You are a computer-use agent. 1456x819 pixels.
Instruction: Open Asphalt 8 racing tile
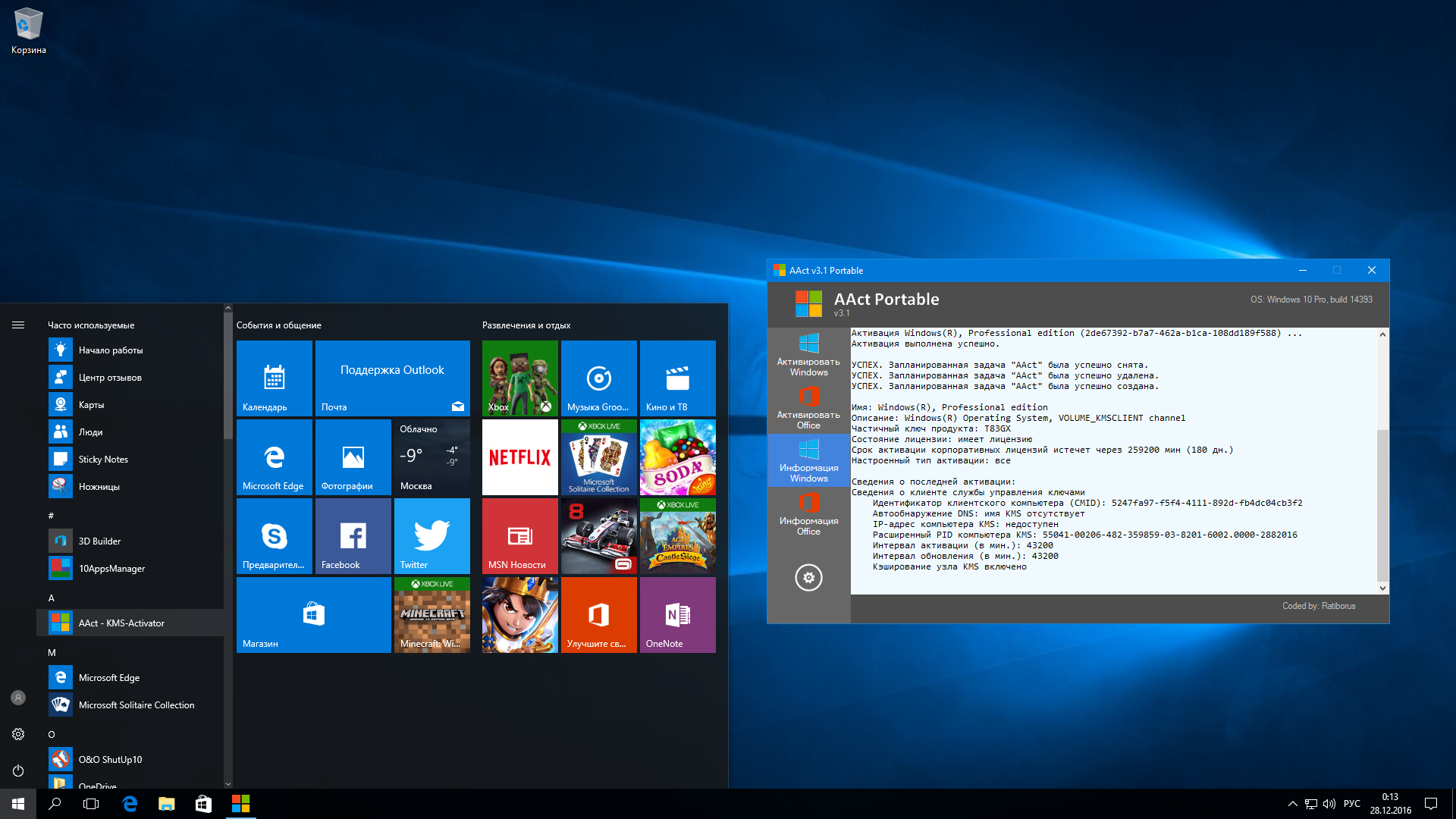pyautogui.click(x=598, y=536)
